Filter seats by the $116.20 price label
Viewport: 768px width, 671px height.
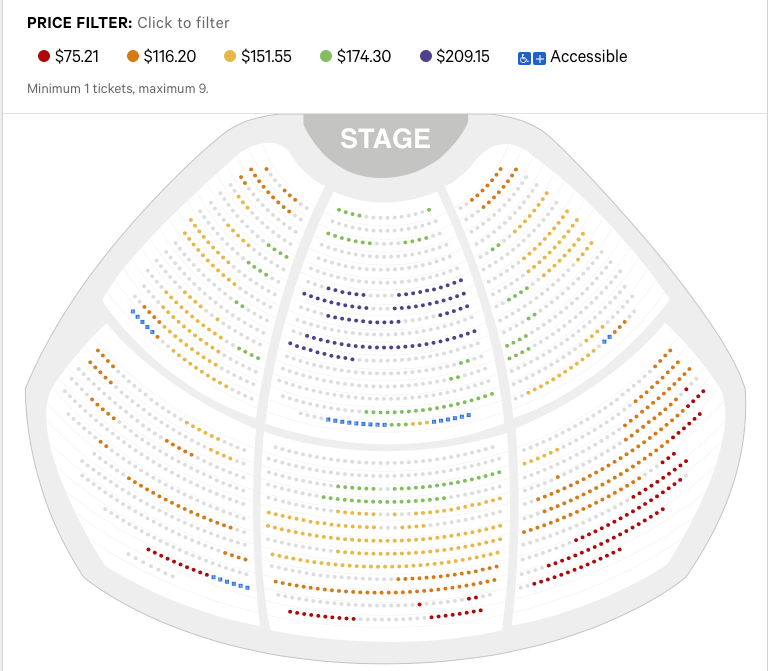pos(171,57)
